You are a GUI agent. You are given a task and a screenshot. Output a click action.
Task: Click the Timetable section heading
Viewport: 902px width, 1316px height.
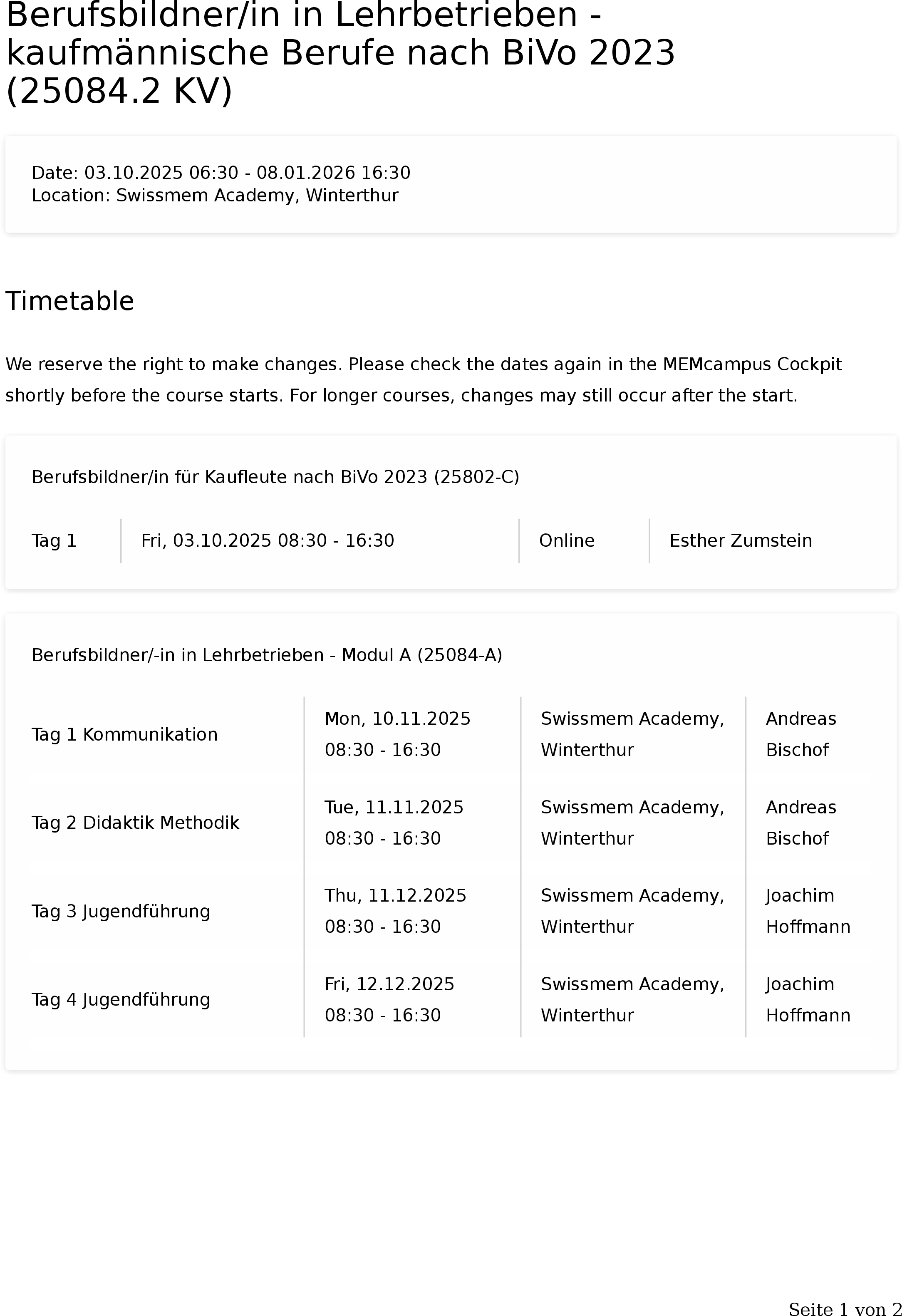69,301
